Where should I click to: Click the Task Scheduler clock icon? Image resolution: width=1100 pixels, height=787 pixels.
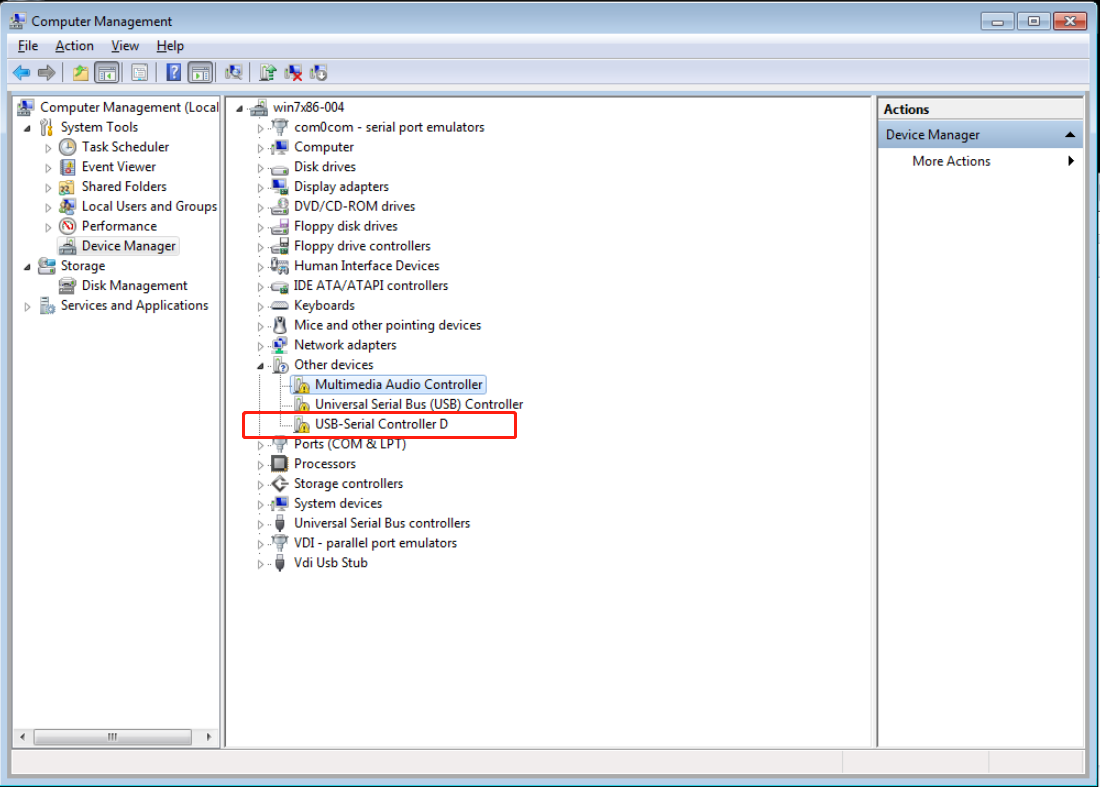click(x=67, y=147)
